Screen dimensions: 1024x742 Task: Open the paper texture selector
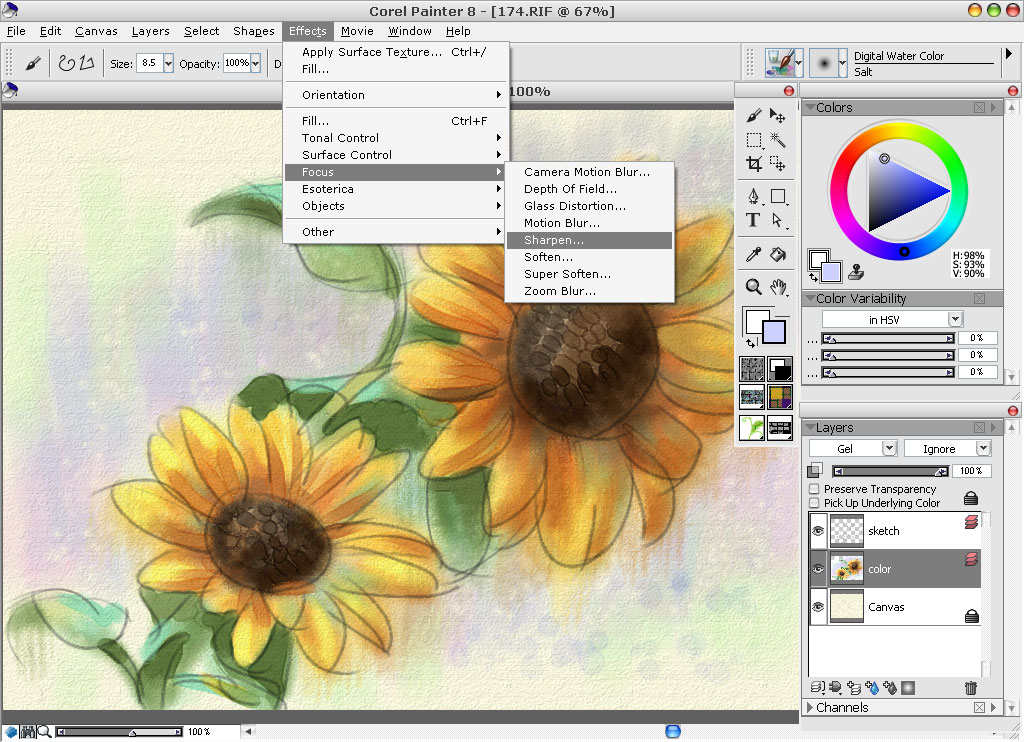coord(752,369)
